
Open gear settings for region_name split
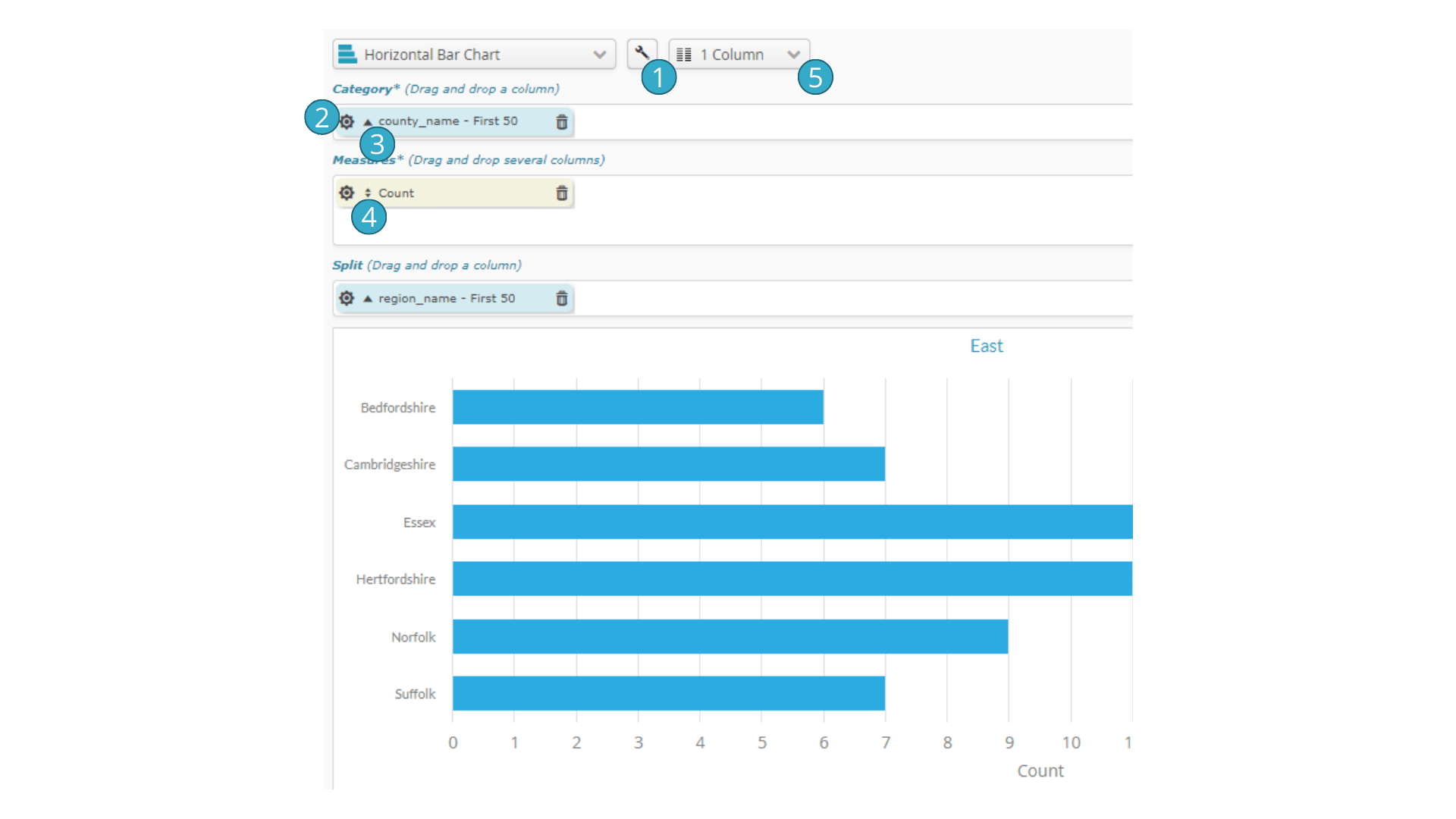click(347, 298)
